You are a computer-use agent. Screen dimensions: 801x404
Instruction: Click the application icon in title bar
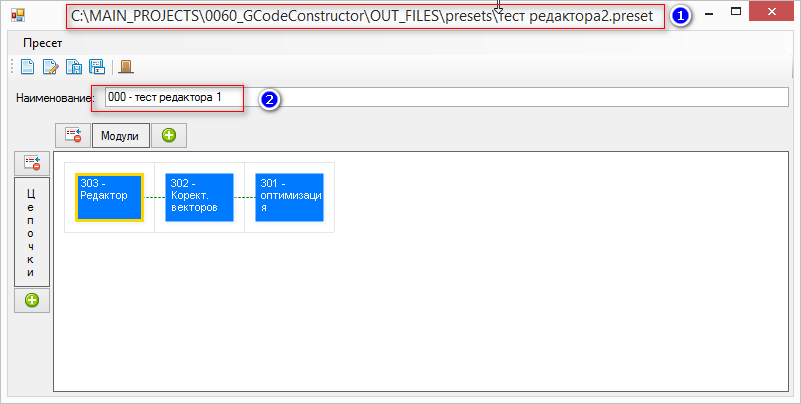coord(17,15)
